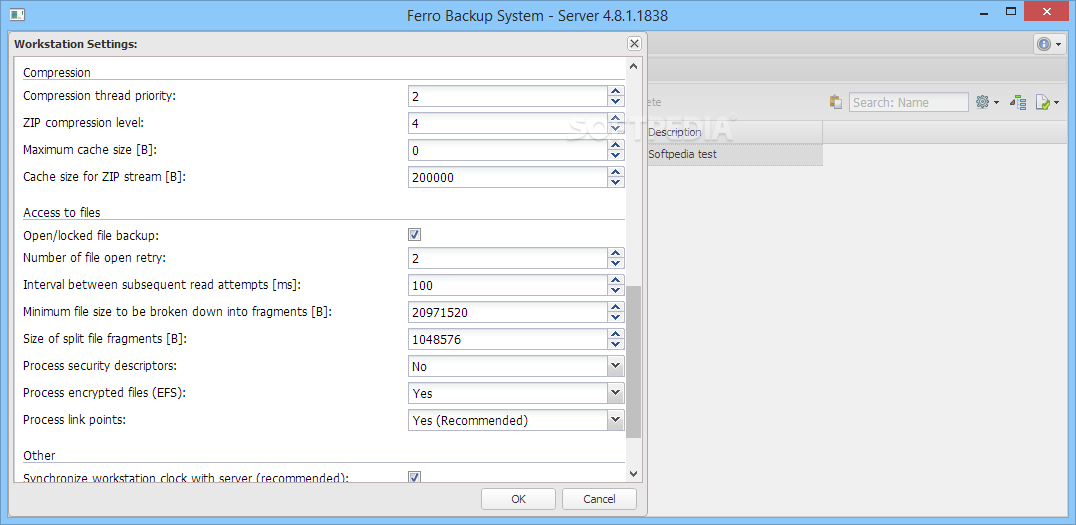Click the settings dialog scrollbar thumb

(633, 362)
